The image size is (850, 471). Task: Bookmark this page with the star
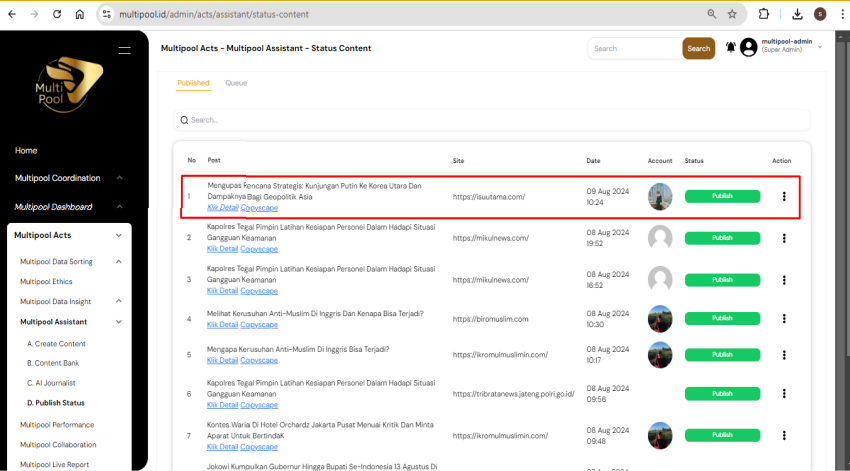pos(732,14)
